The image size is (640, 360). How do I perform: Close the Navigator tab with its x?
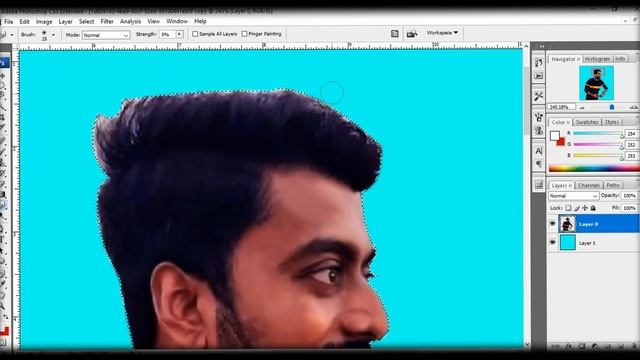click(x=578, y=60)
